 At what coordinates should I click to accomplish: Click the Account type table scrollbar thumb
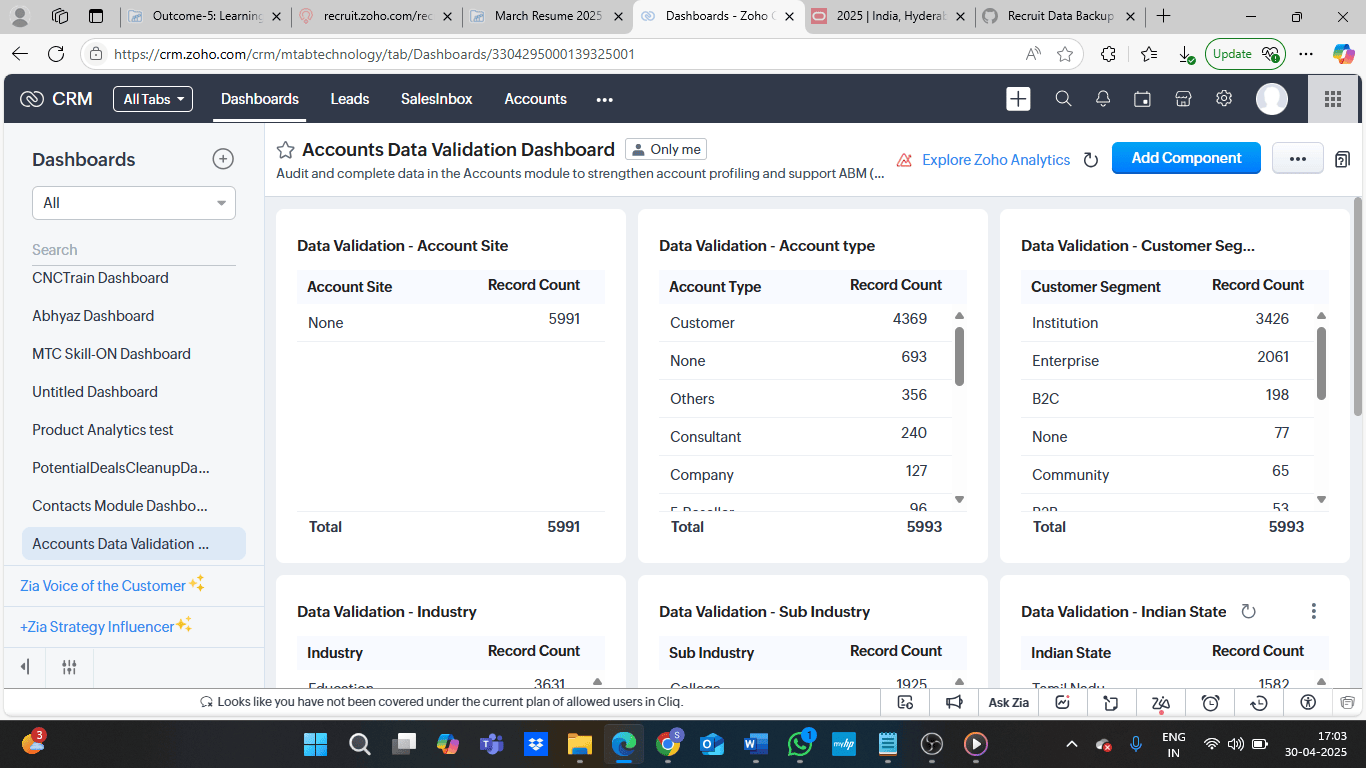[959, 356]
